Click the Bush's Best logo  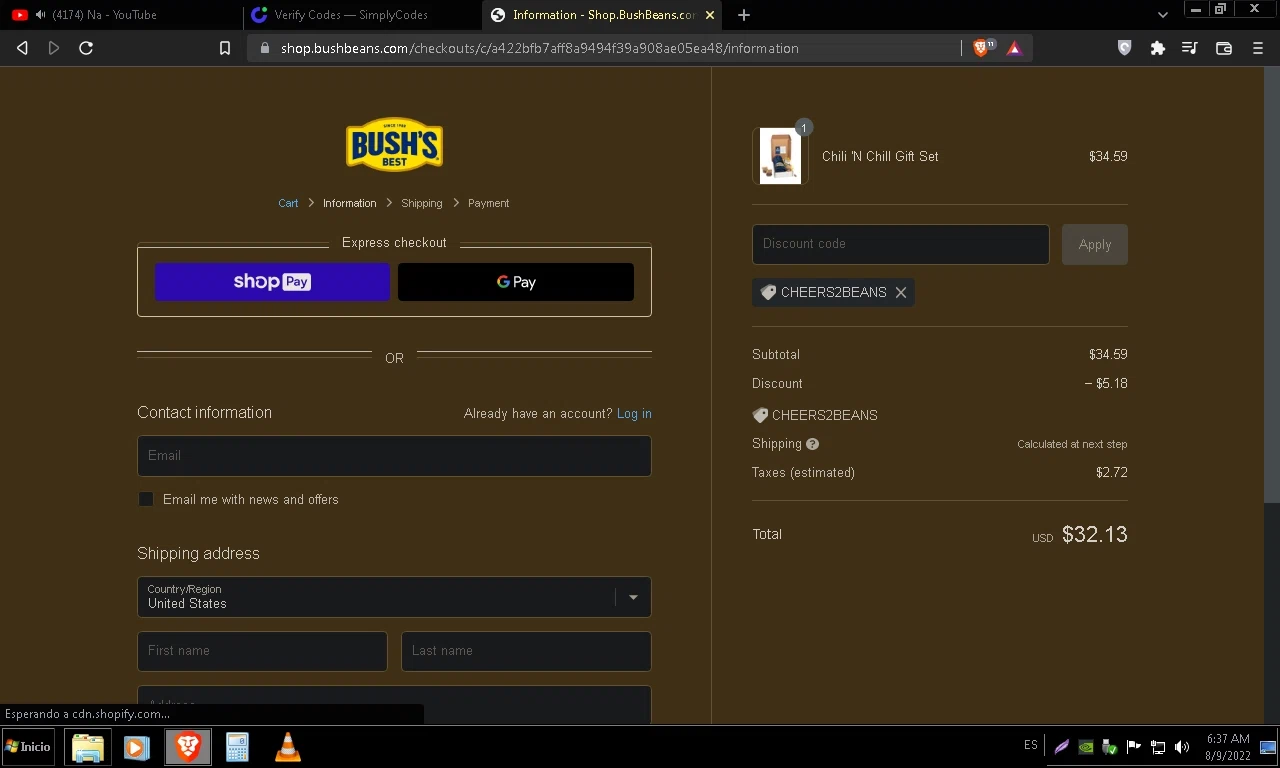click(394, 145)
